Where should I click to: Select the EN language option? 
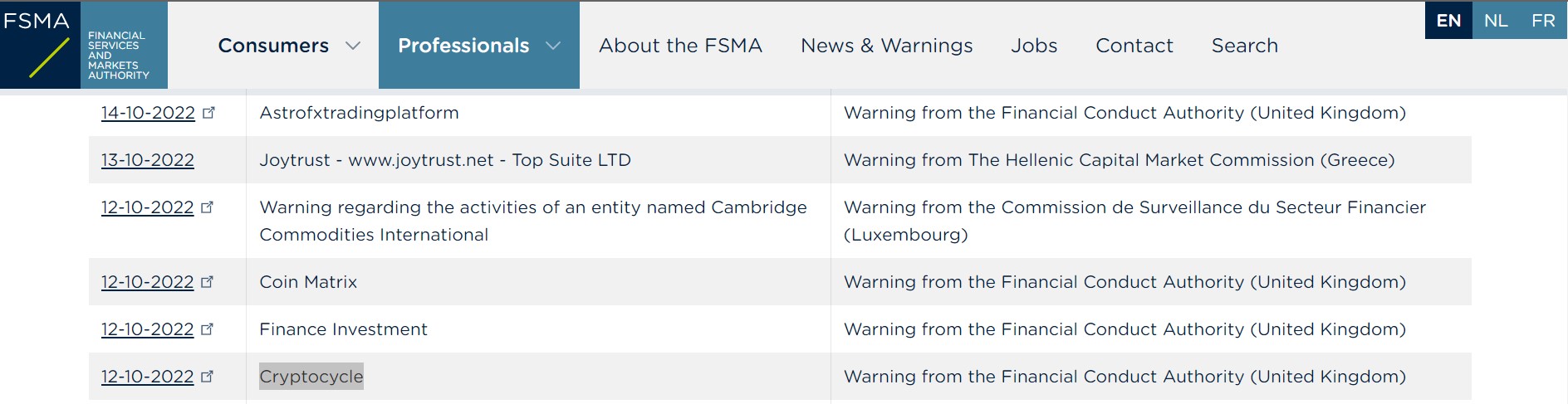click(1448, 21)
